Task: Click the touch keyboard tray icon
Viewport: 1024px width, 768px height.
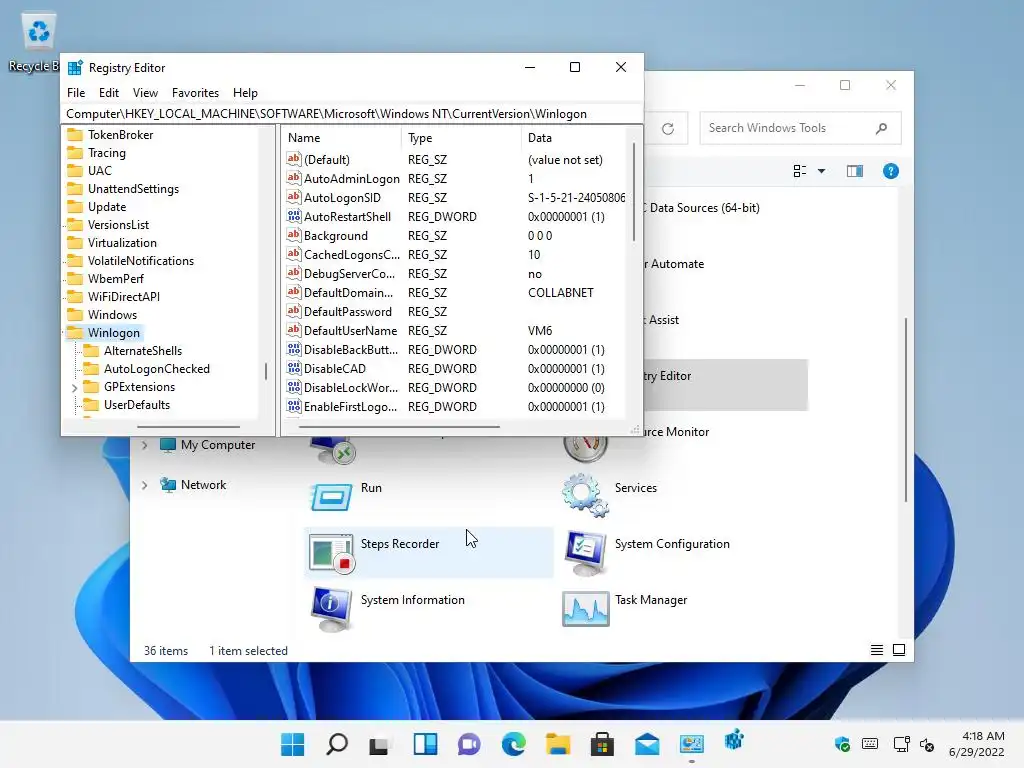Action: coord(870,744)
